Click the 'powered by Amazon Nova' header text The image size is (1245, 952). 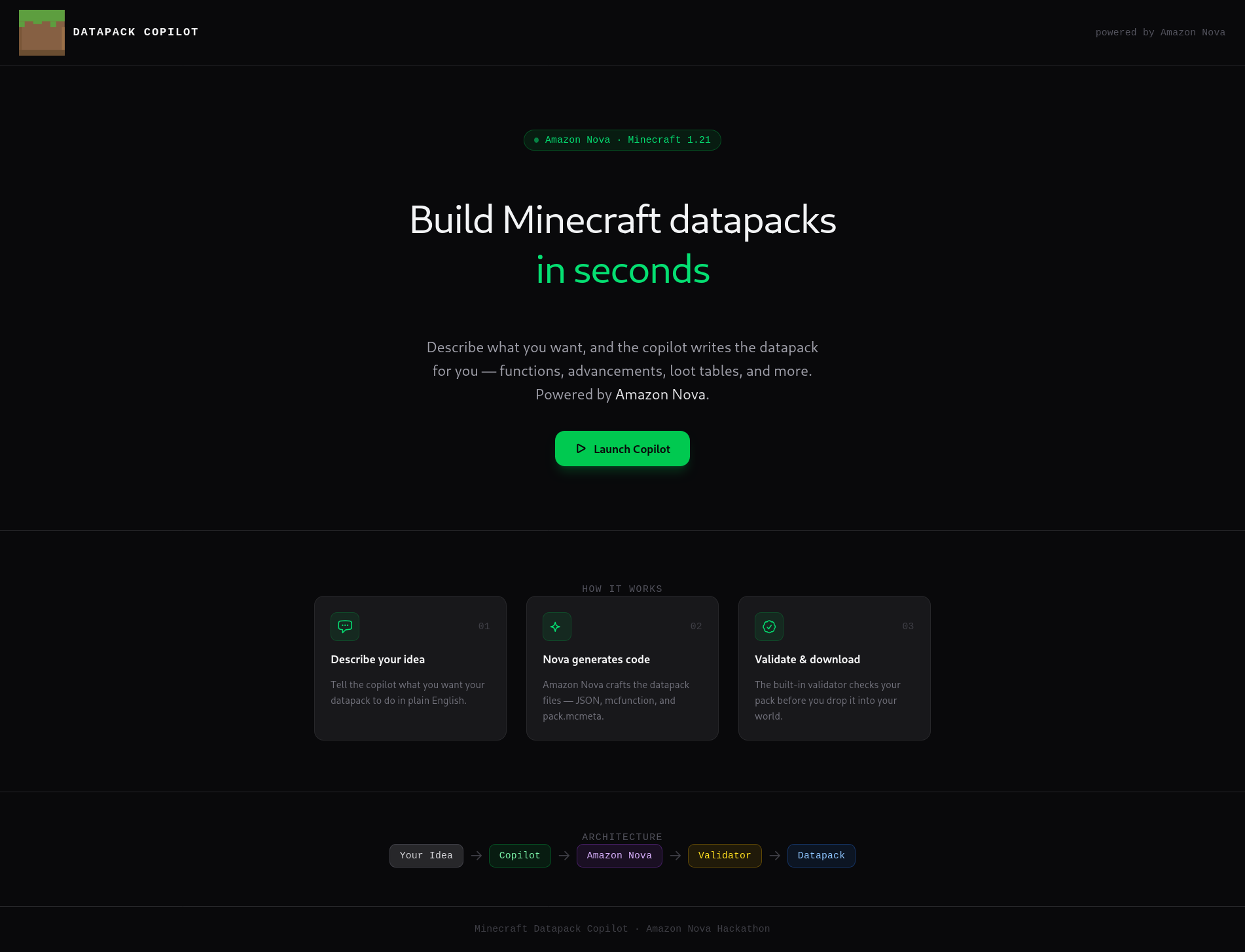pyautogui.click(x=1161, y=33)
